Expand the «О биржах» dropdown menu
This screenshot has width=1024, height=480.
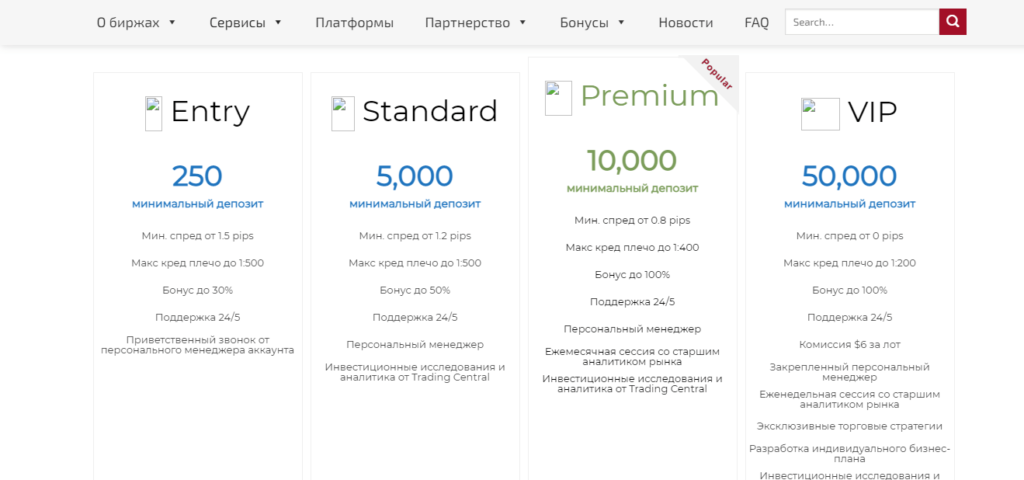click(x=136, y=22)
